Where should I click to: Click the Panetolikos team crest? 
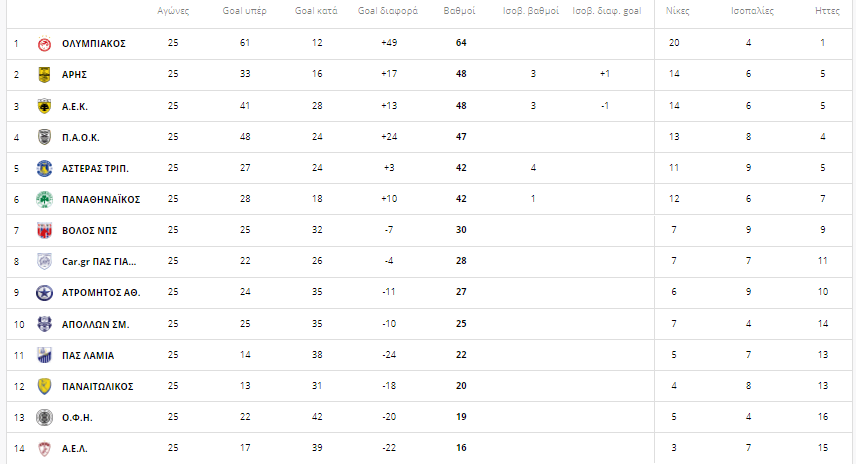click(x=44, y=386)
